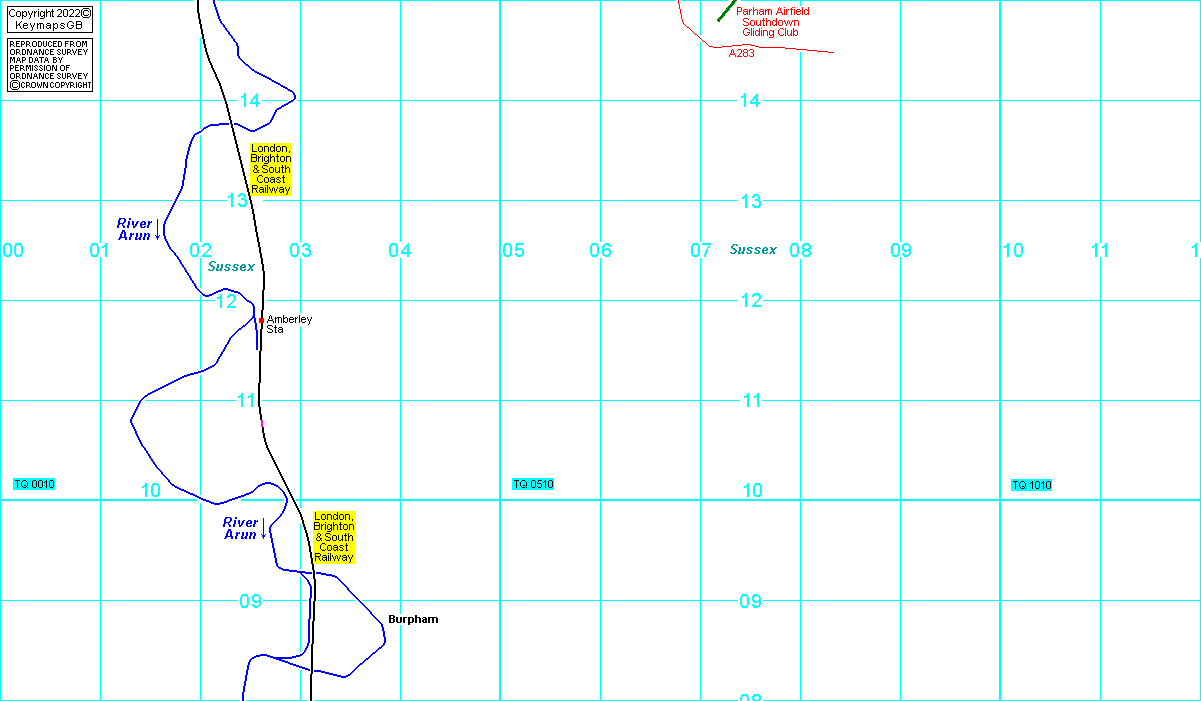Click the A283 road label

coord(741,54)
